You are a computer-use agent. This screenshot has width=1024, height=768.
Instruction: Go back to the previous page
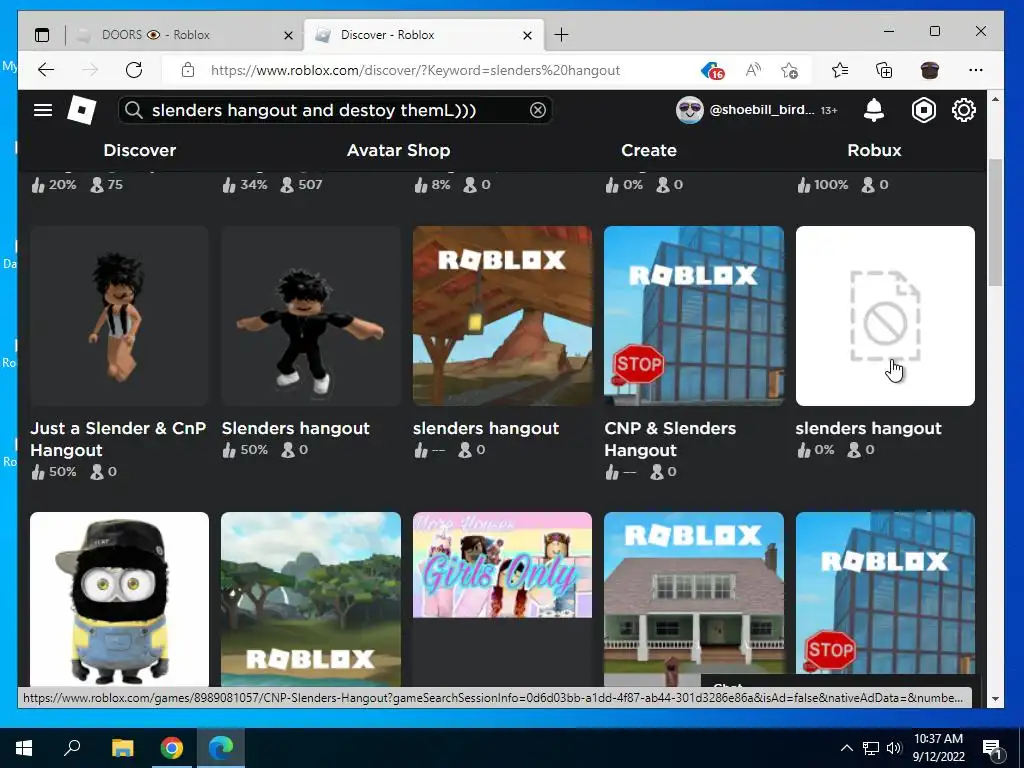click(46, 70)
